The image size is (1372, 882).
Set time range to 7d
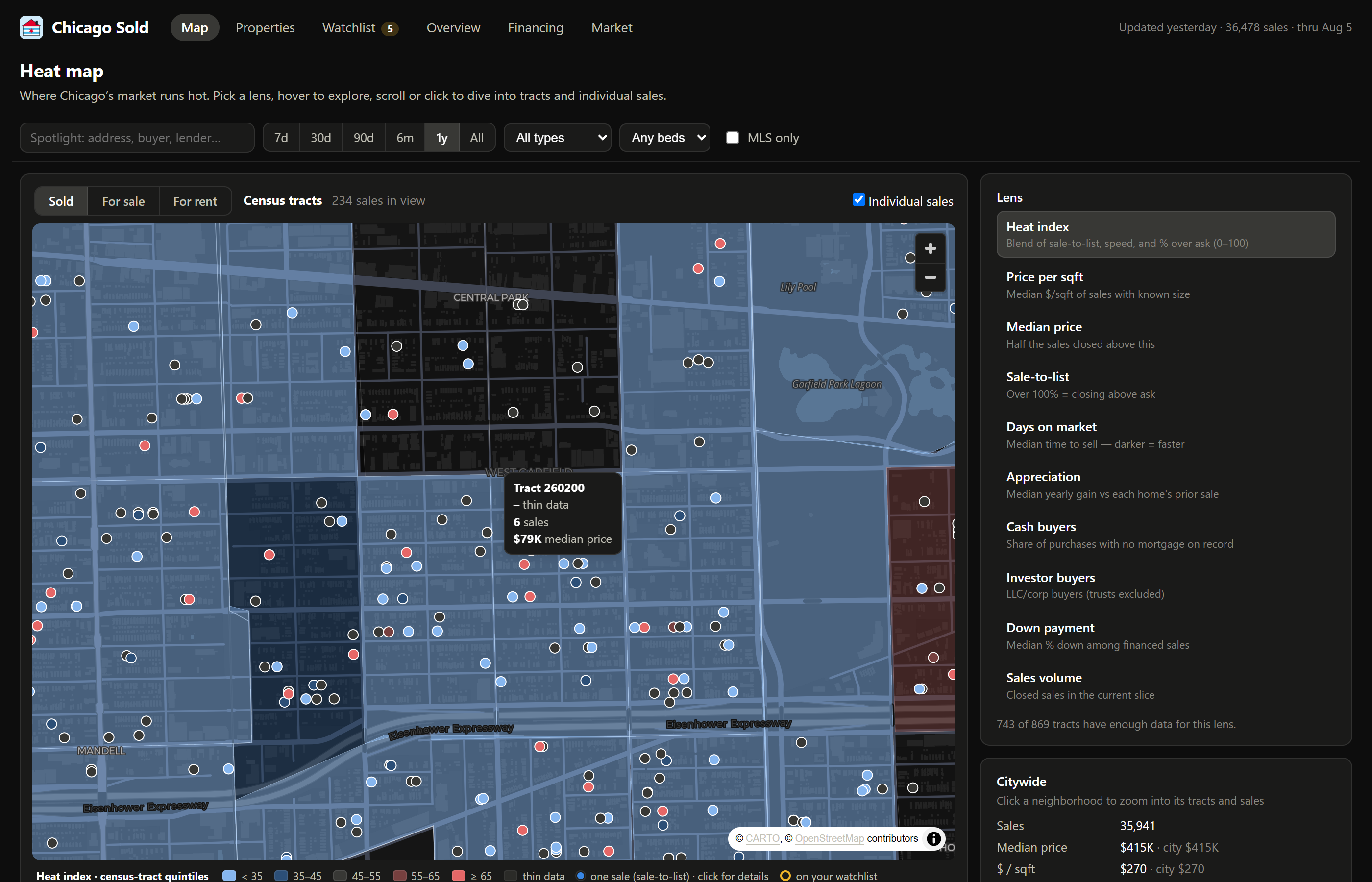281,138
